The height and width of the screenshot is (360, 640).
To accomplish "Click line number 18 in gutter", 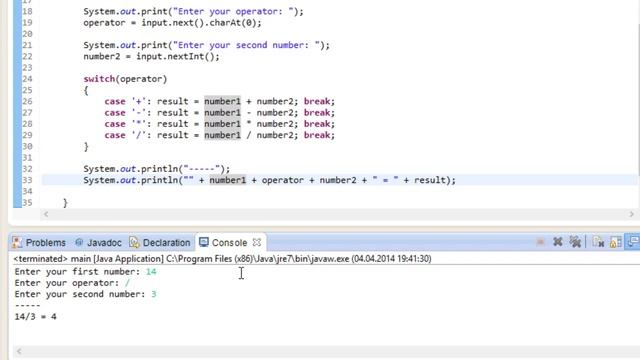I will tap(27, 11).
